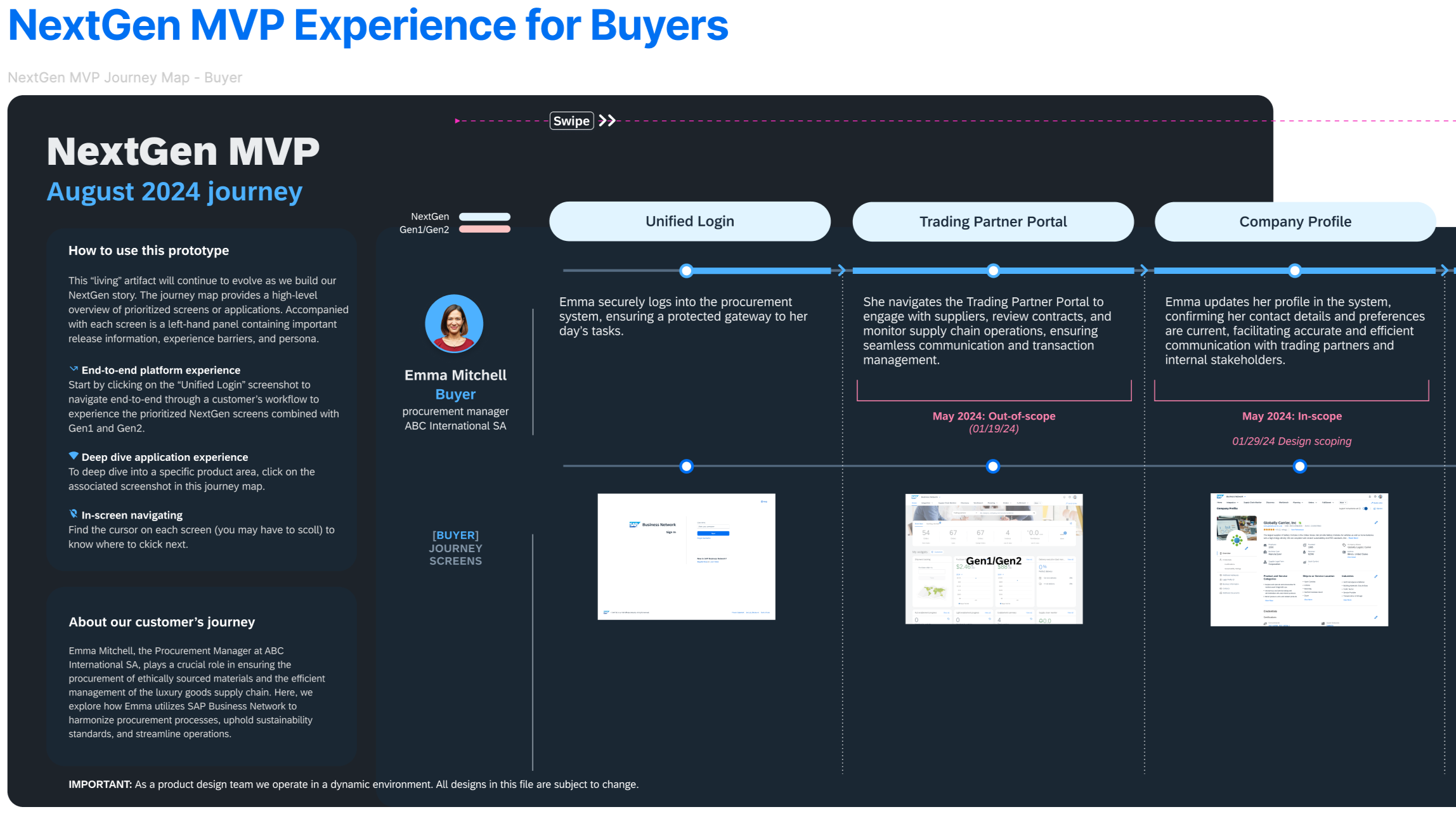Click 'May 2024: Out-of-scope' label
The width and height of the screenshot is (1456, 814).
pyautogui.click(x=994, y=416)
